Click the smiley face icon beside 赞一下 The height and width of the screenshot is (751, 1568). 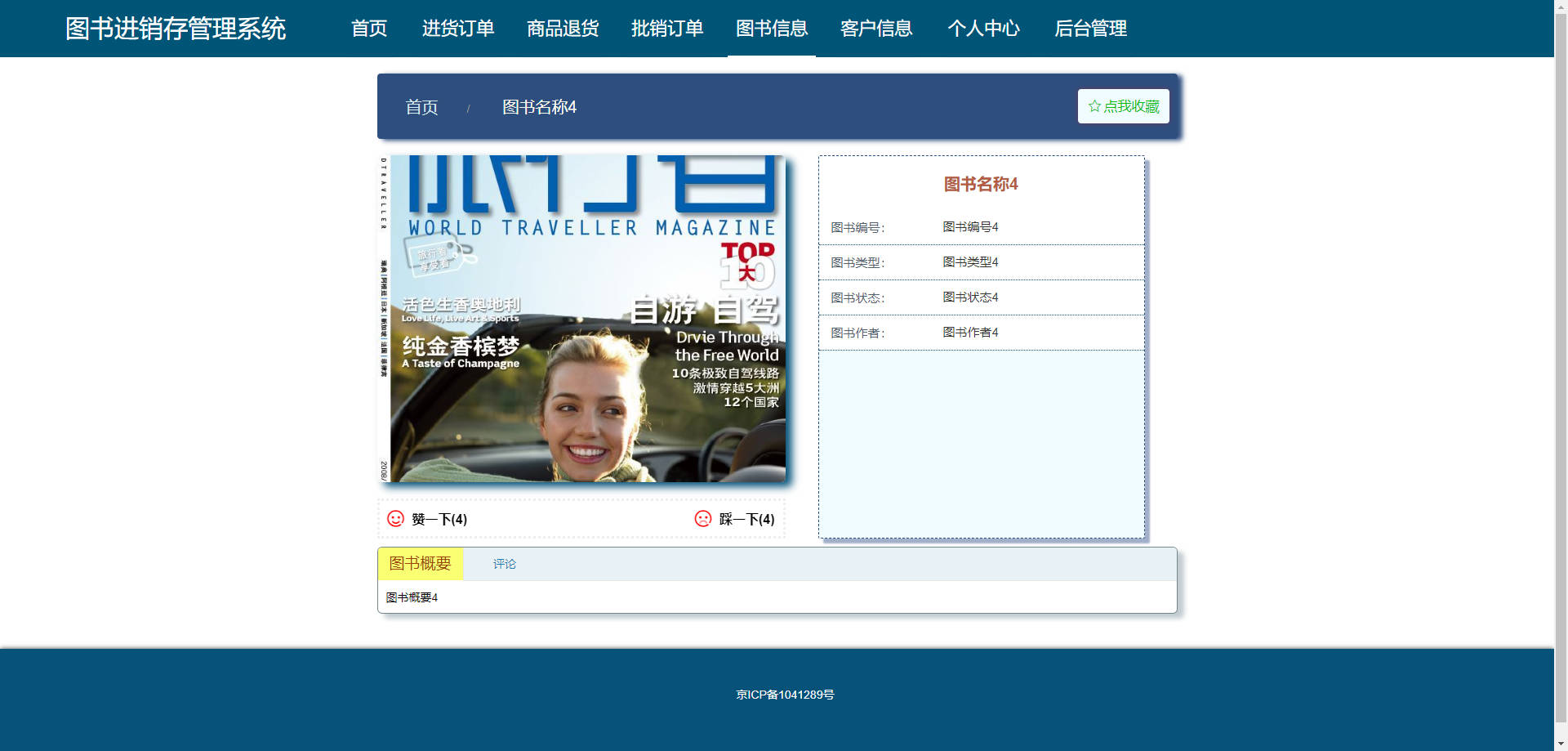coord(395,519)
